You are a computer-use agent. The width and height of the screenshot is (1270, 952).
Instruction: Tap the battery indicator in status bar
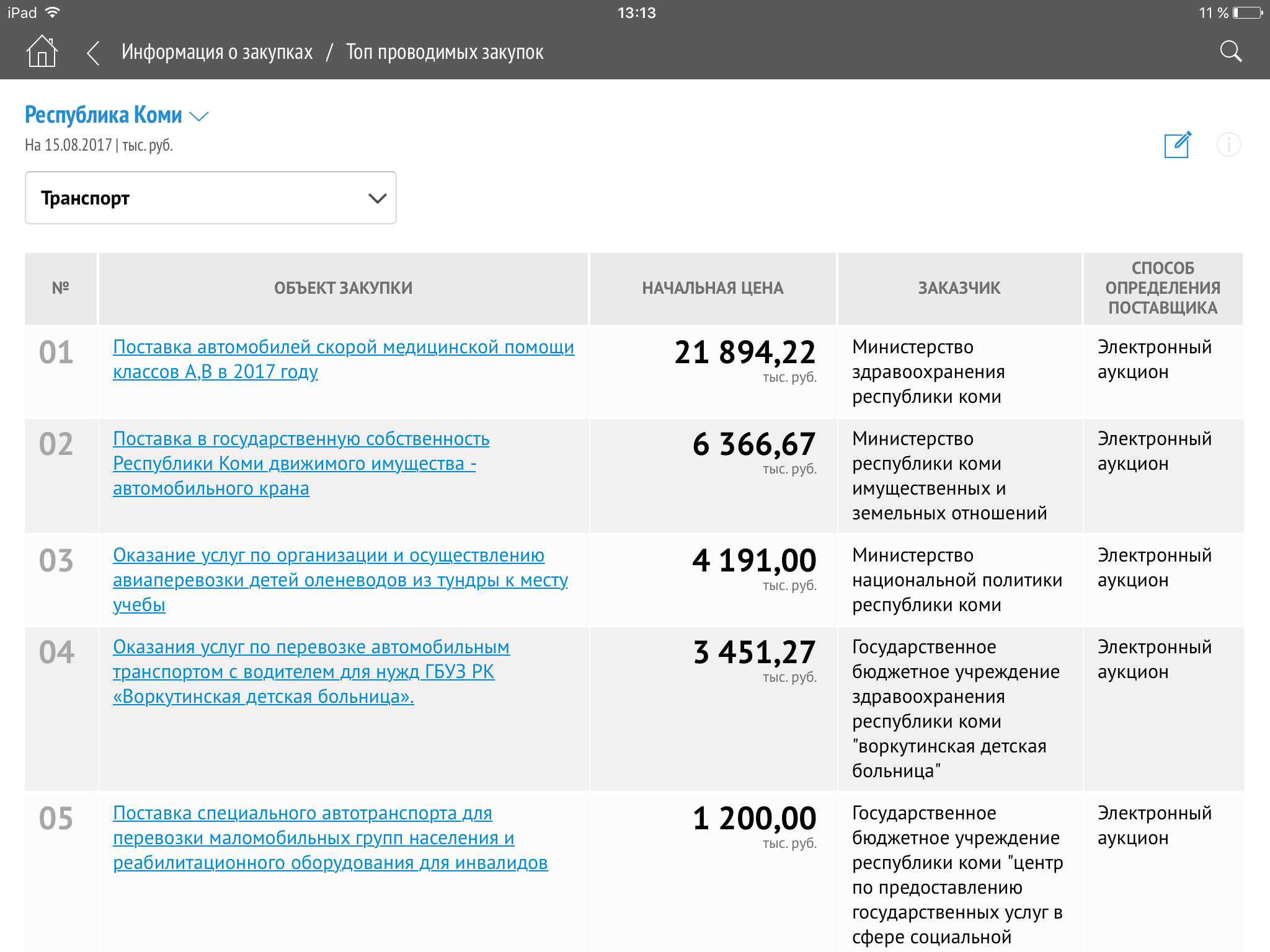pos(1248,12)
